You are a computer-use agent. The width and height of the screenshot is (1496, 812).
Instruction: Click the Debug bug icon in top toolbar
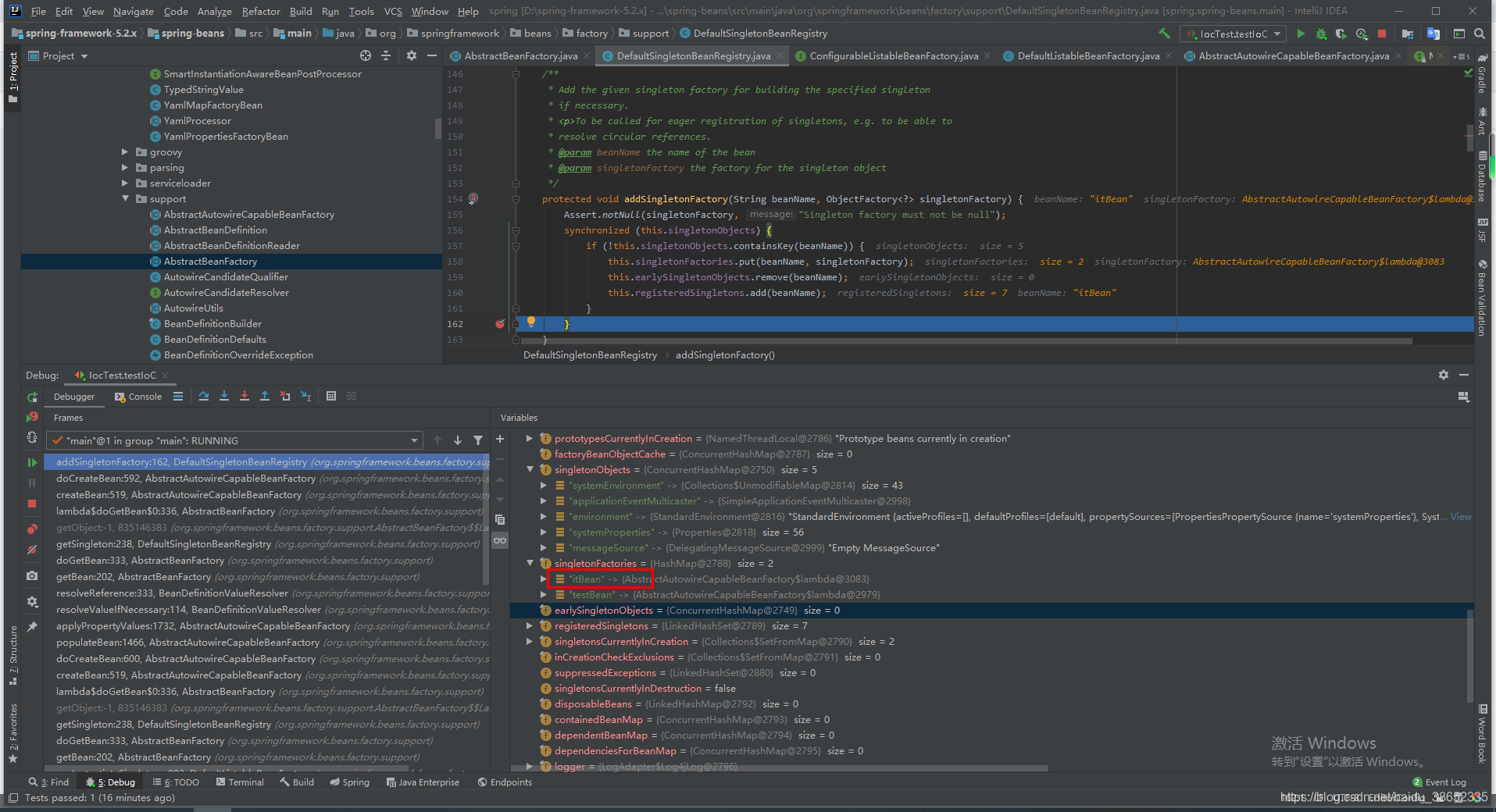[x=1321, y=34]
